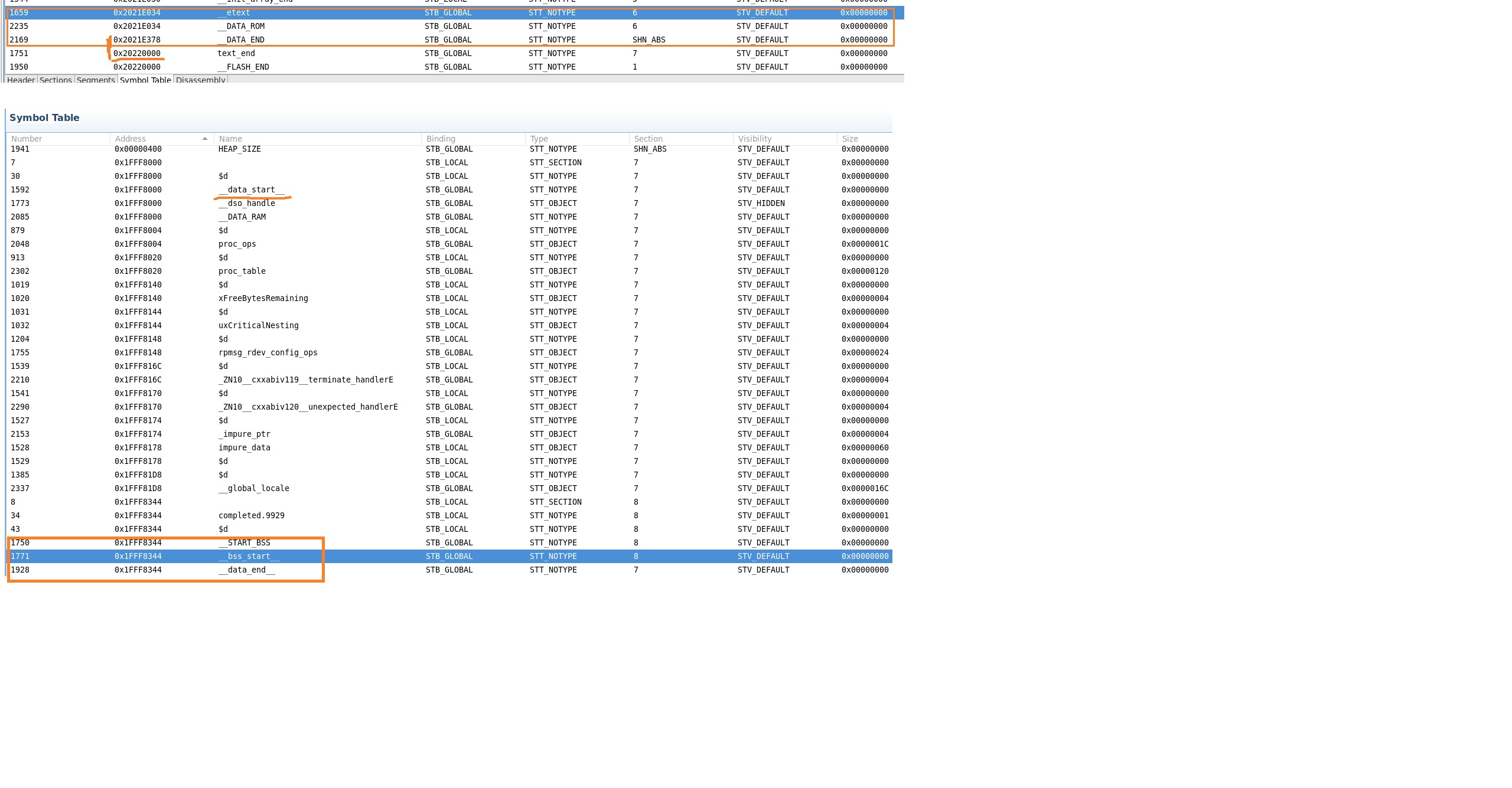Sort by the Number column header
This screenshot has width=1512, height=788.
coord(27,139)
